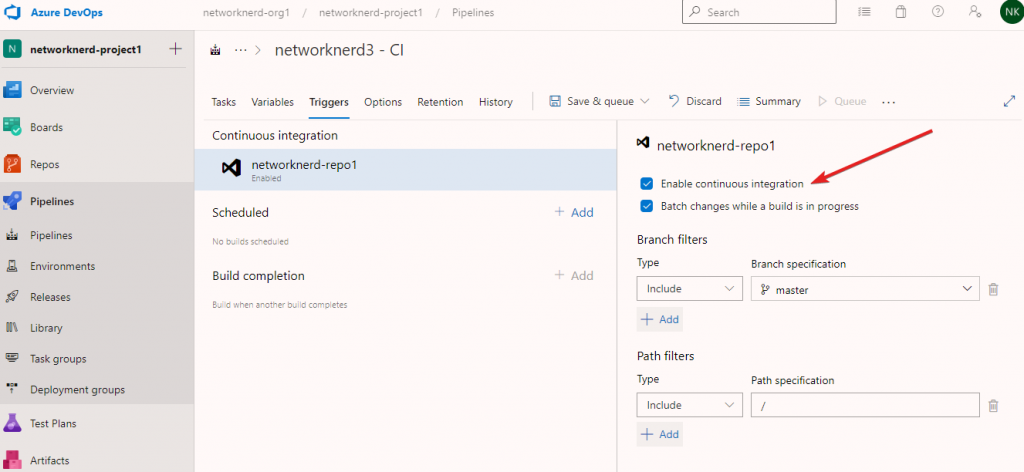
Task: Delete the master branch filter row
Action: [993, 290]
